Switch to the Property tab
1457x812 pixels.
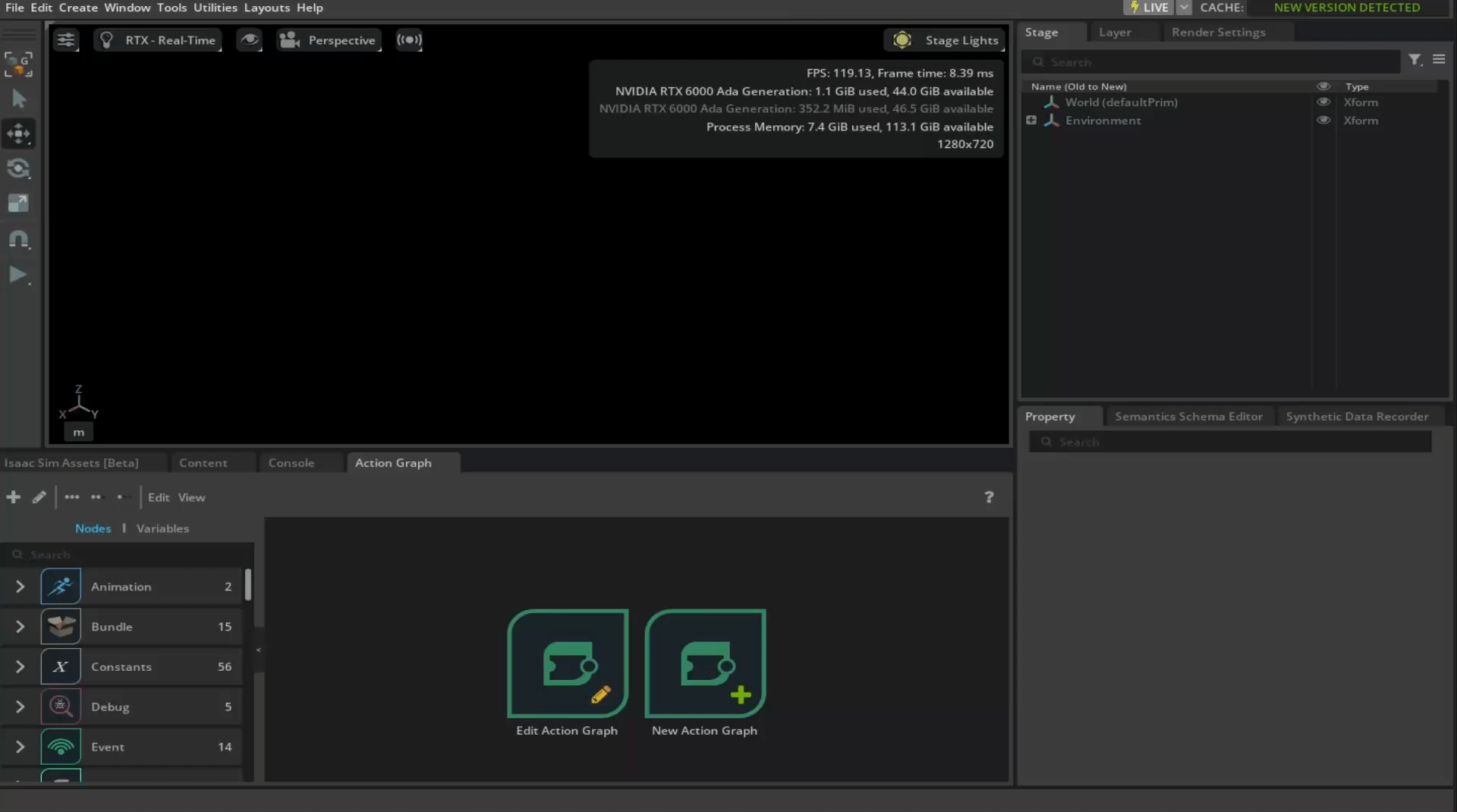coord(1049,417)
